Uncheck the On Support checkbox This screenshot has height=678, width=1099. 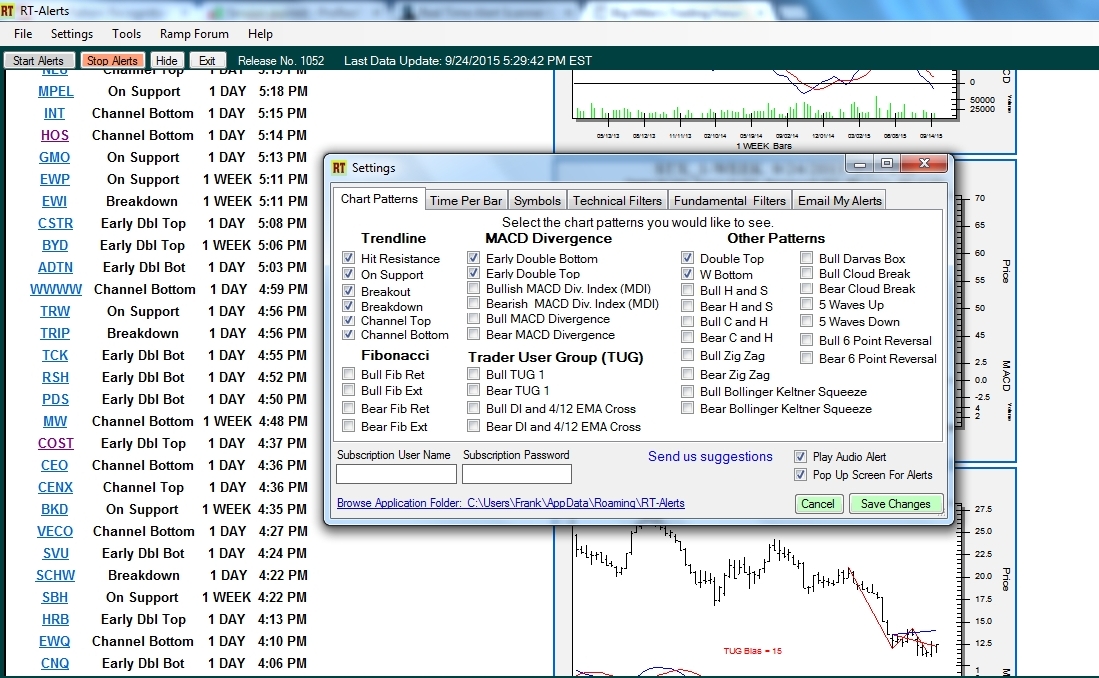pyautogui.click(x=348, y=274)
